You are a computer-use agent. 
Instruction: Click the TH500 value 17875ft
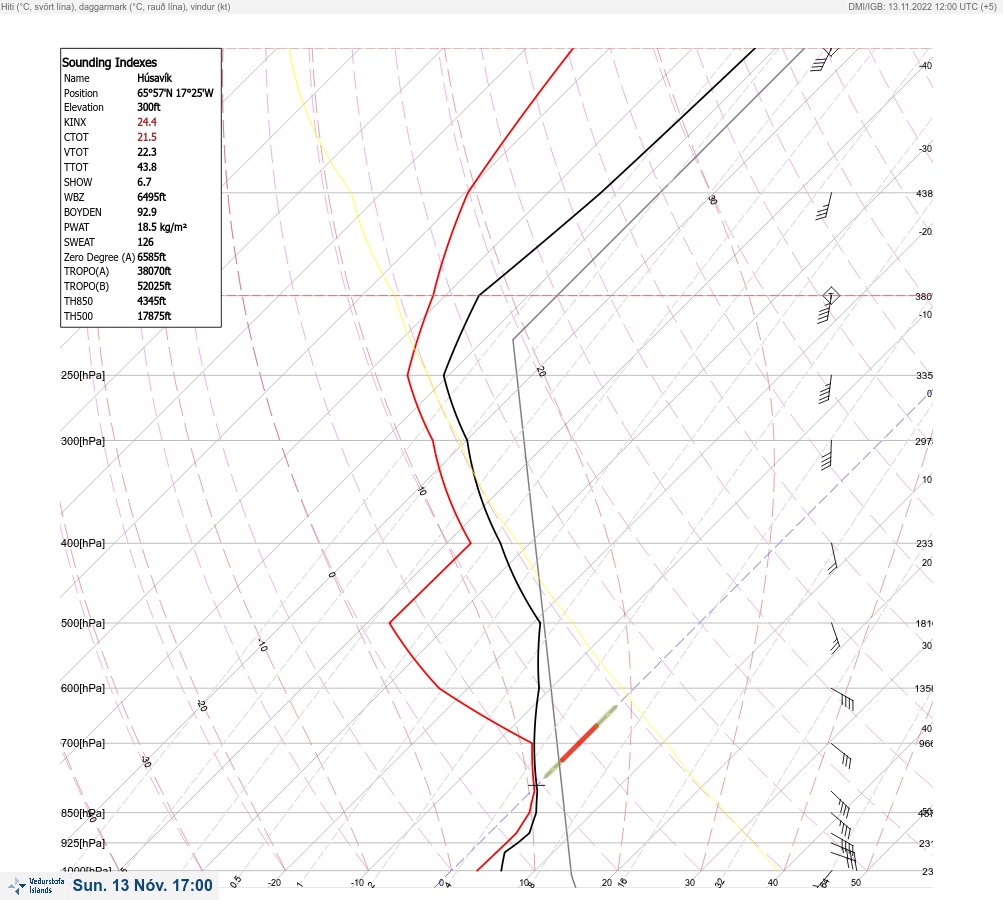tap(154, 316)
